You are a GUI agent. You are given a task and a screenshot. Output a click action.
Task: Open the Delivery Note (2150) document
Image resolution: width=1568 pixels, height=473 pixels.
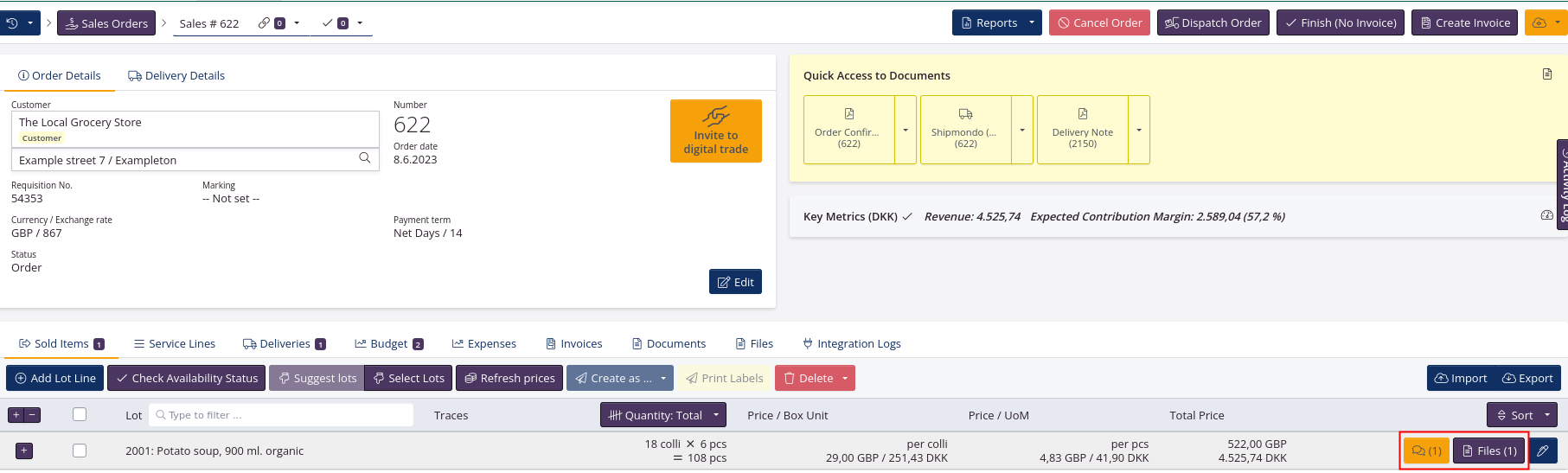point(1082,130)
